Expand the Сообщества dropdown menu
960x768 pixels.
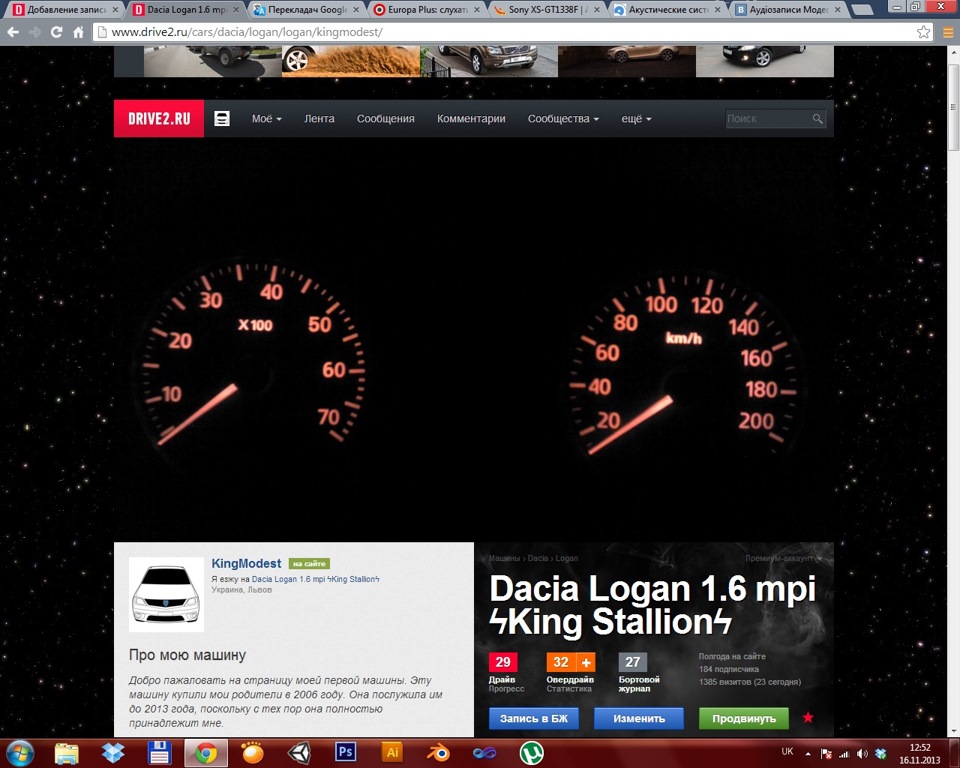[x=563, y=118]
